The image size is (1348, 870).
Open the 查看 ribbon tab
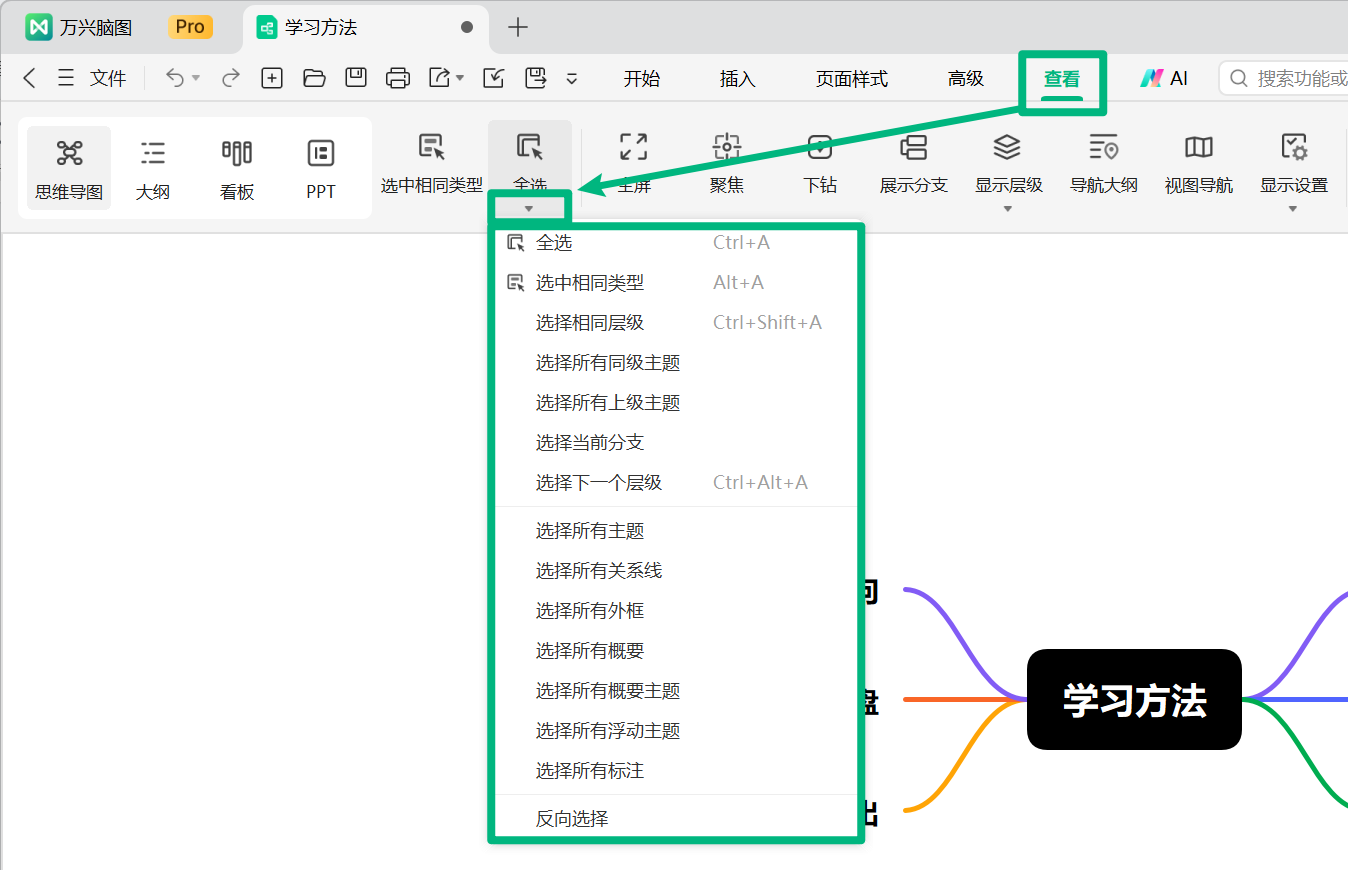pos(1062,79)
